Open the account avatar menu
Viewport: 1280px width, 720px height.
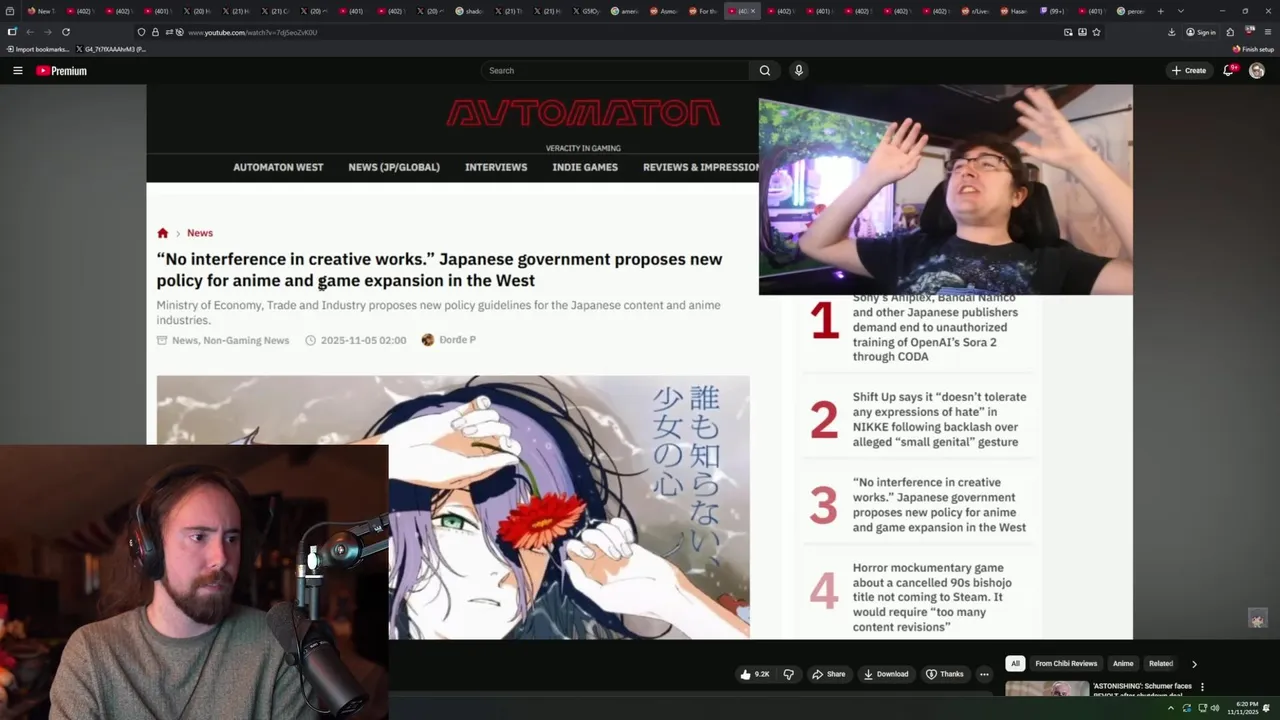(1257, 70)
